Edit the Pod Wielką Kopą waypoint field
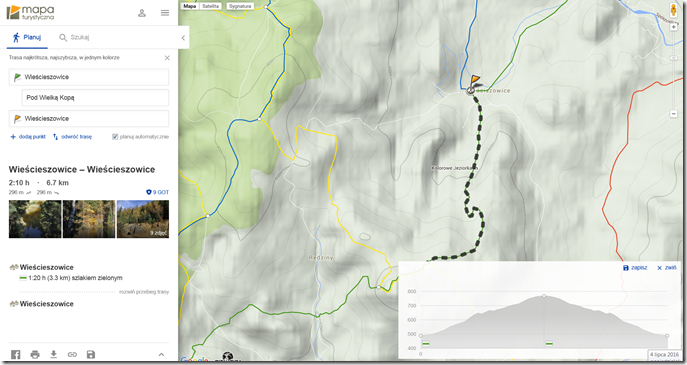Screen dimensions: 687x365 pyautogui.click(x=95, y=98)
